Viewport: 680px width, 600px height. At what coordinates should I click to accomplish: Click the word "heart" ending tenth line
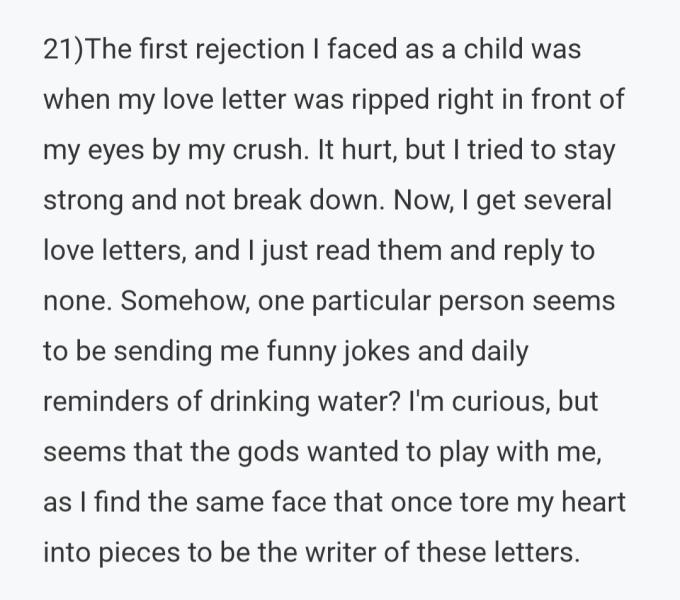point(593,502)
